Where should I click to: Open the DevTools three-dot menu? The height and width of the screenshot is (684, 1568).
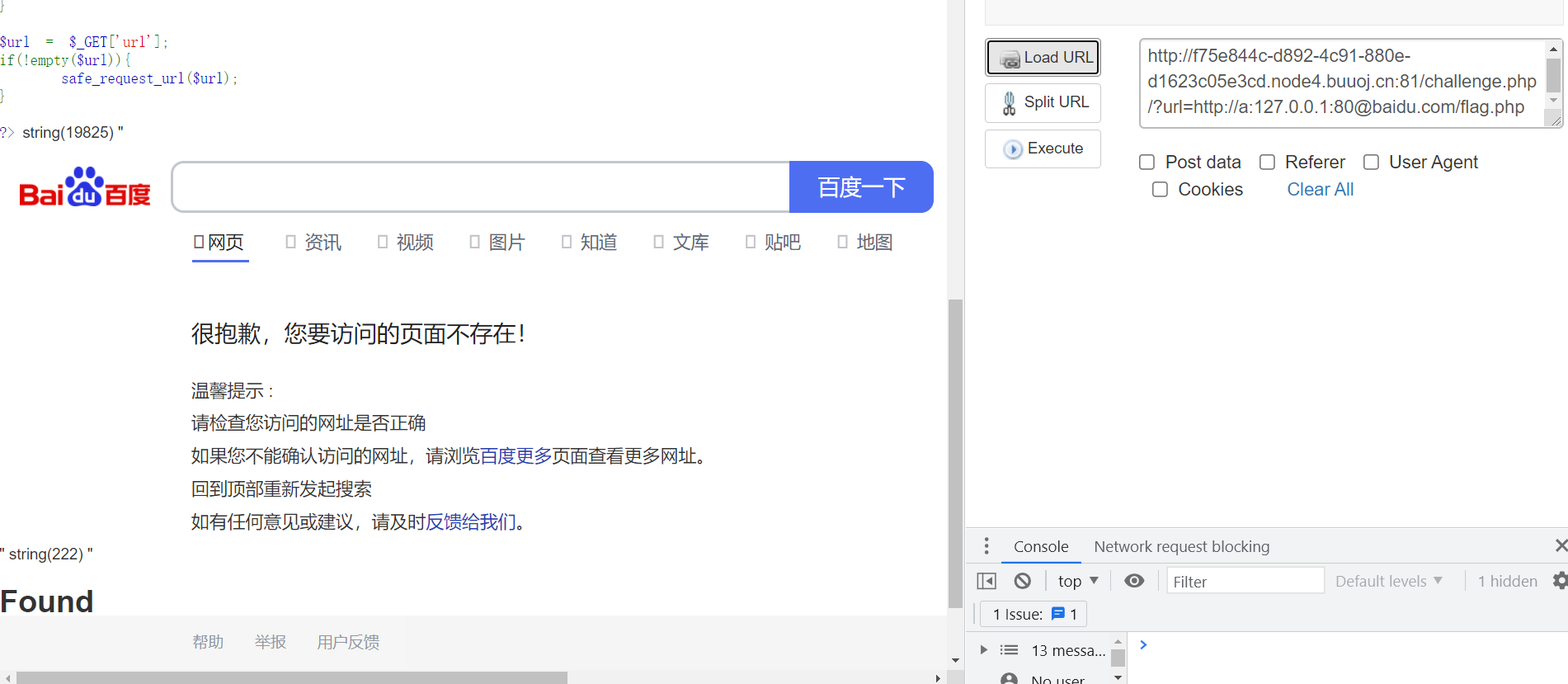pyautogui.click(x=986, y=546)
